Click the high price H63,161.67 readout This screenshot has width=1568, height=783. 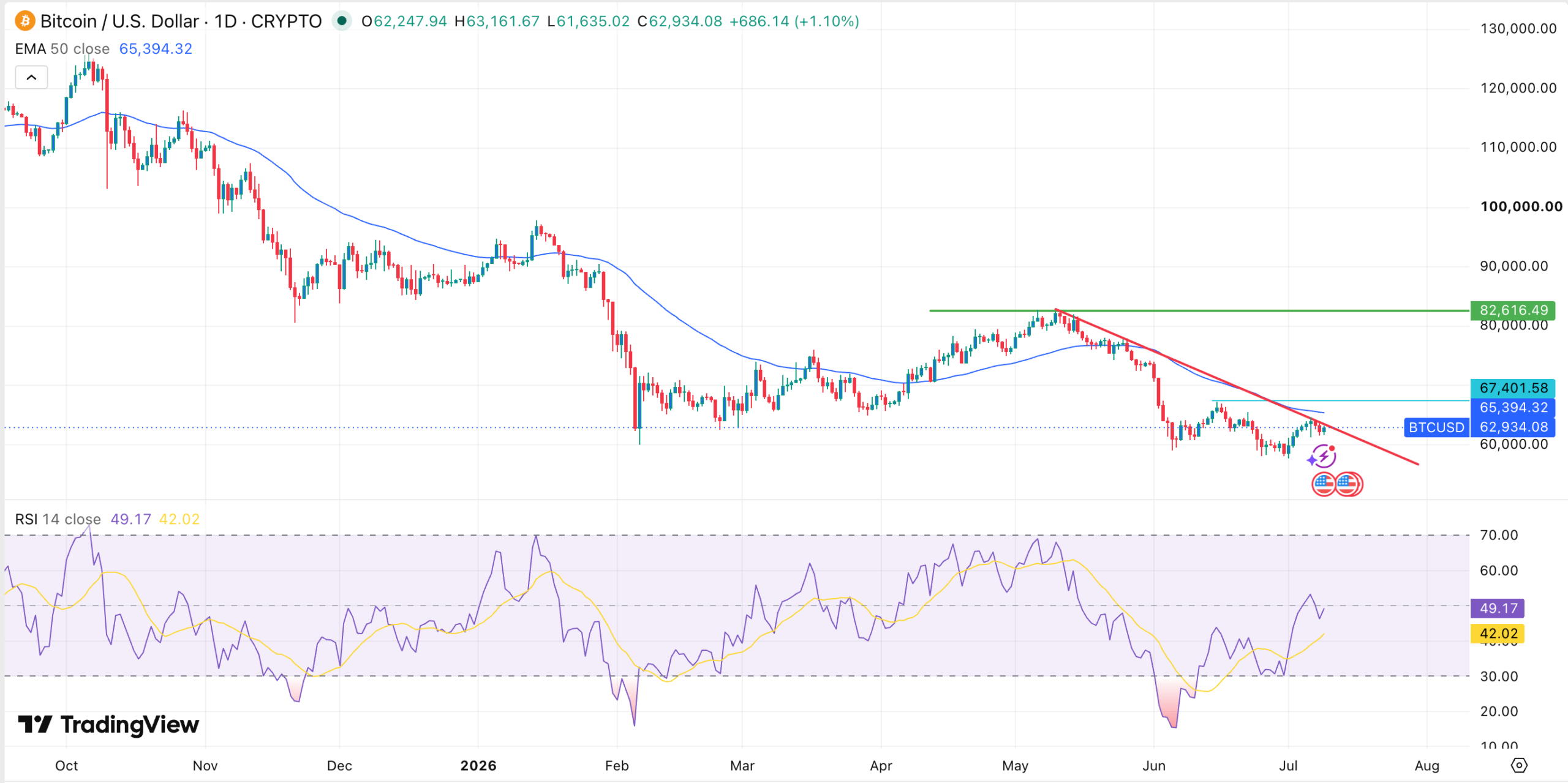tap(497, 21)
